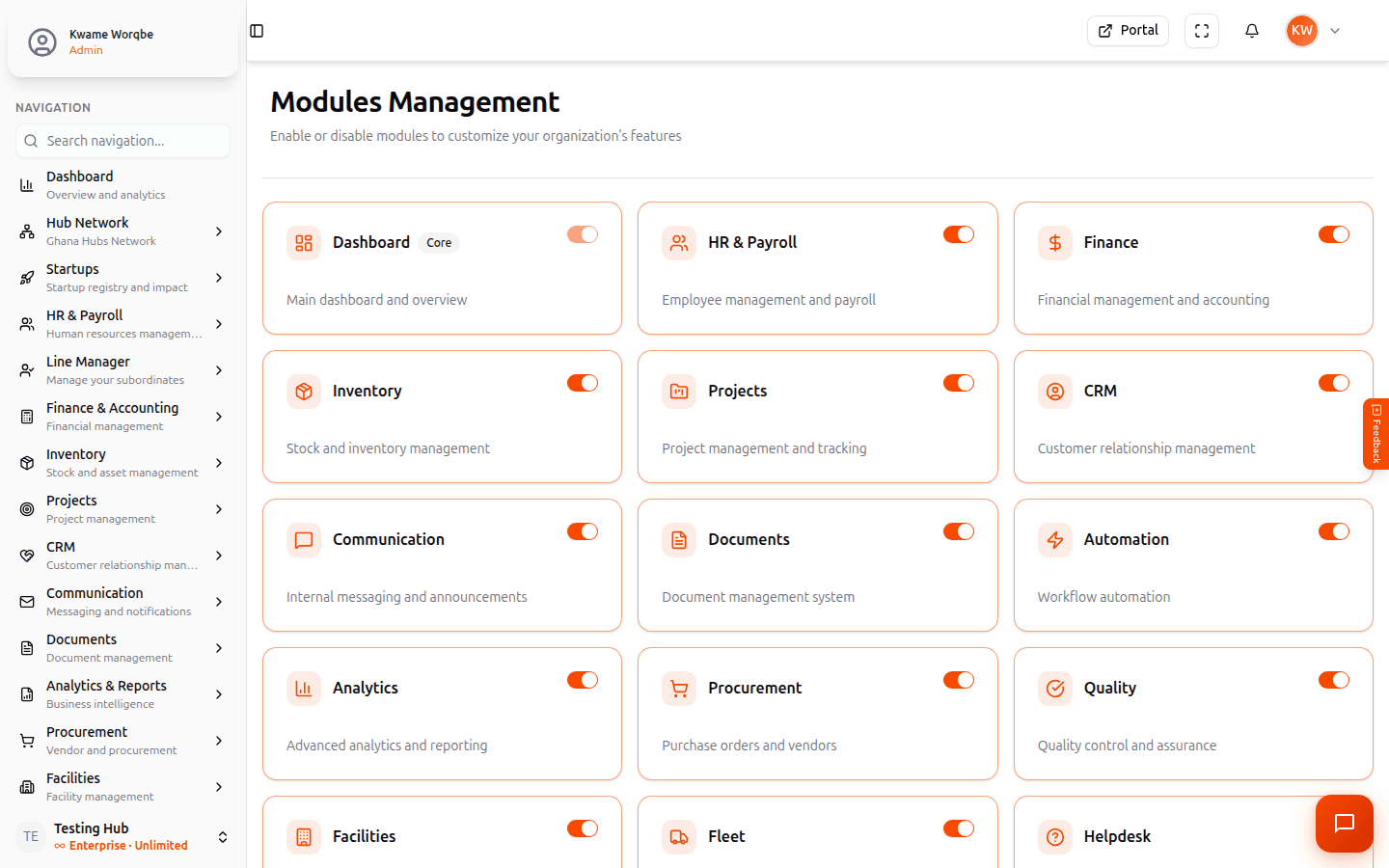Open the floating chat widget
This screenshot has height=868, width=1389.
(x=1345, y=824)
